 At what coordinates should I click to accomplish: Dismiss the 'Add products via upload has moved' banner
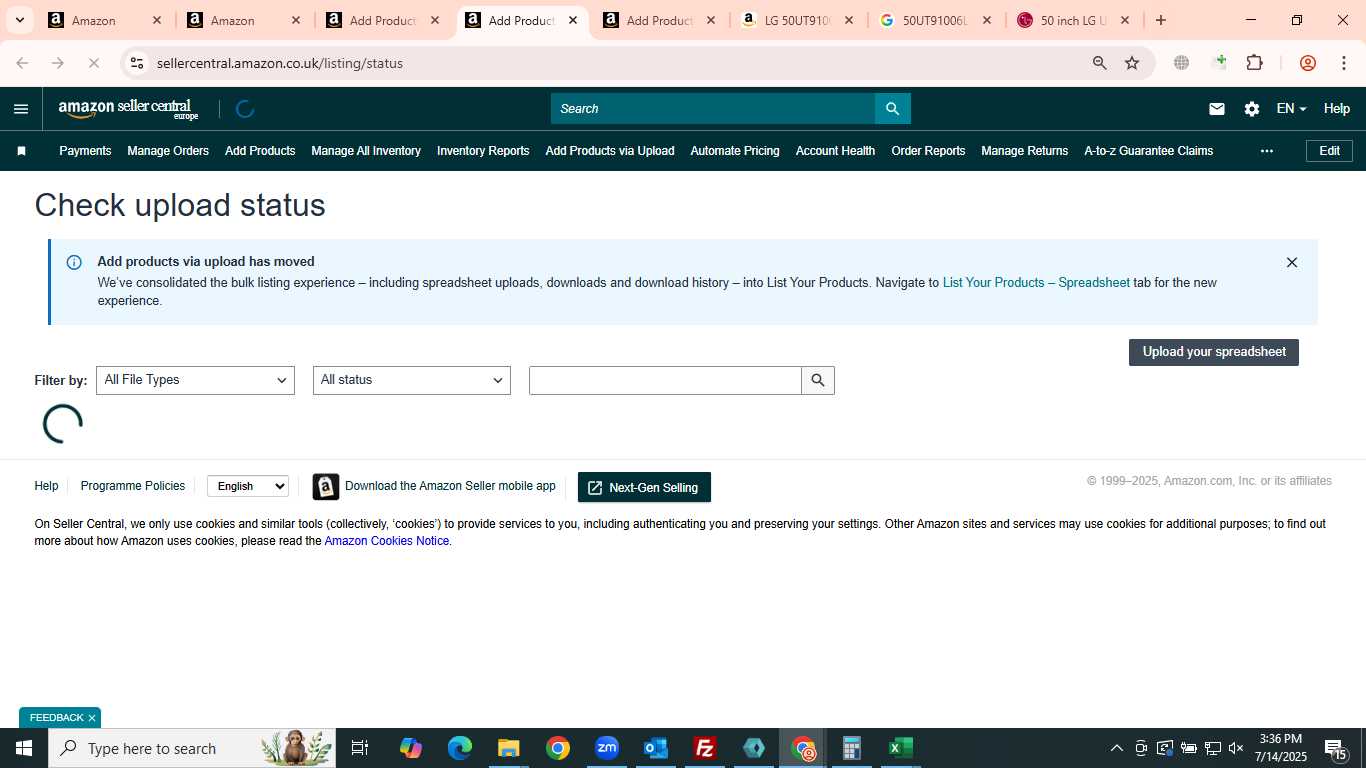click(x=1292, y=263)
